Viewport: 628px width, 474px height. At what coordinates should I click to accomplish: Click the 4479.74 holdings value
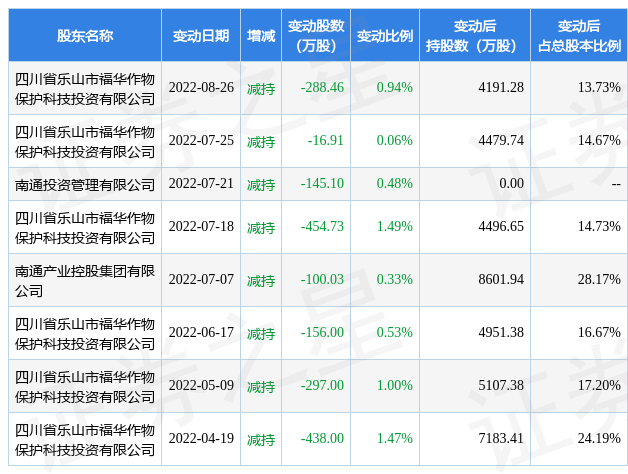click(501, 140)
